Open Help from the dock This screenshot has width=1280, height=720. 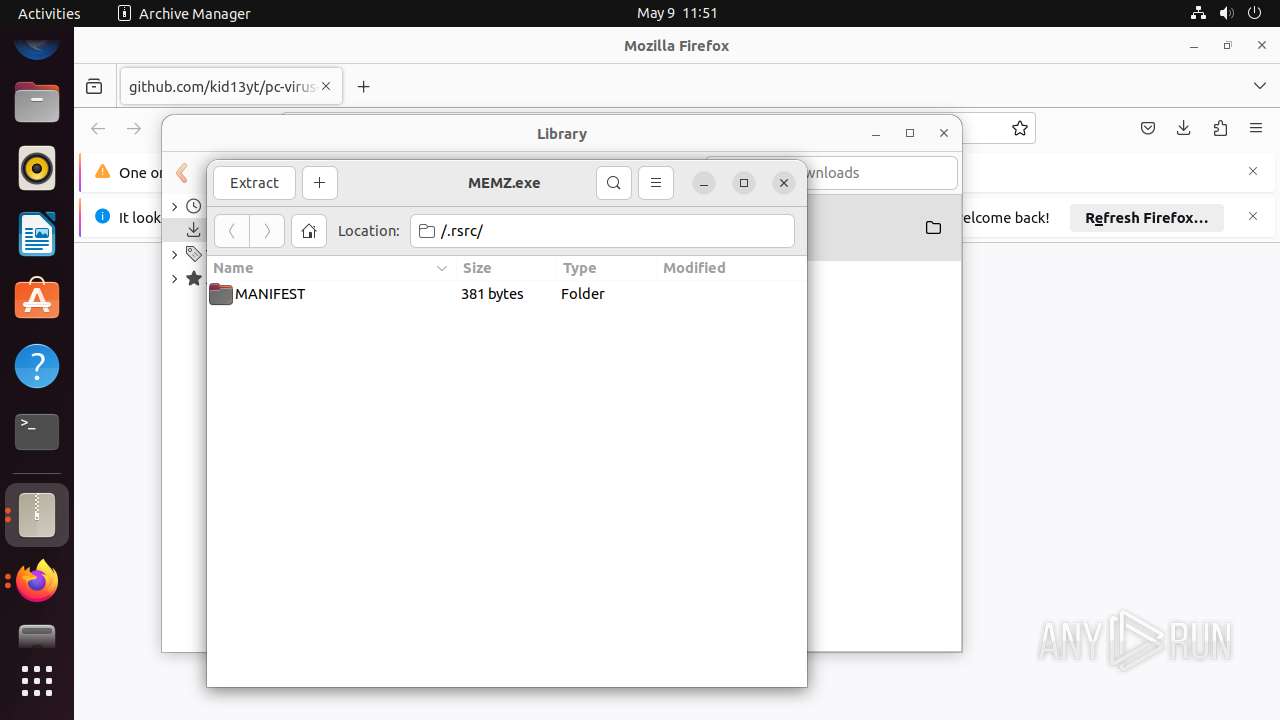[37, 366]
